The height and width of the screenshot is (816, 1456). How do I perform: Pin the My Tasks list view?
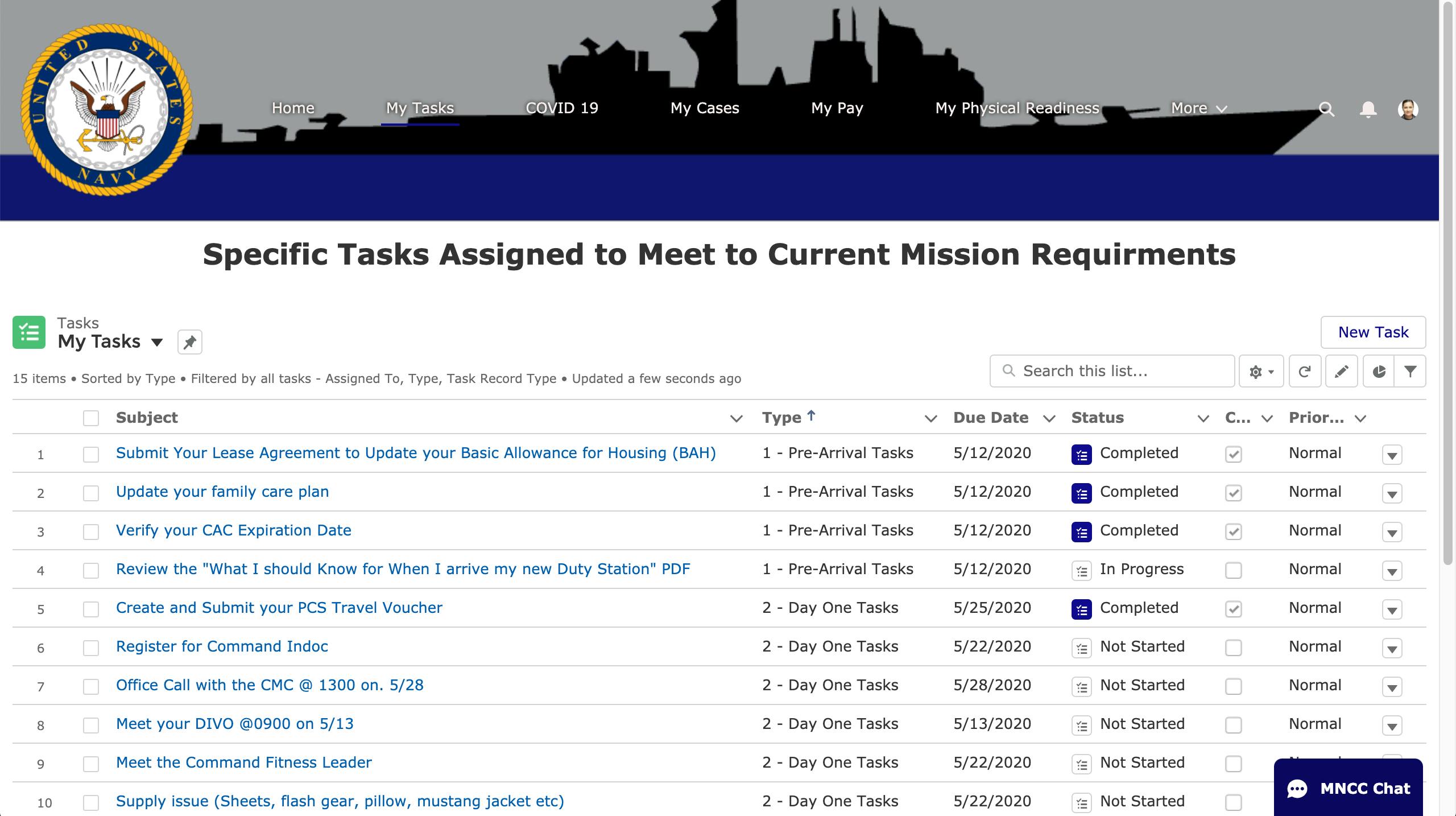click(190, 342)
